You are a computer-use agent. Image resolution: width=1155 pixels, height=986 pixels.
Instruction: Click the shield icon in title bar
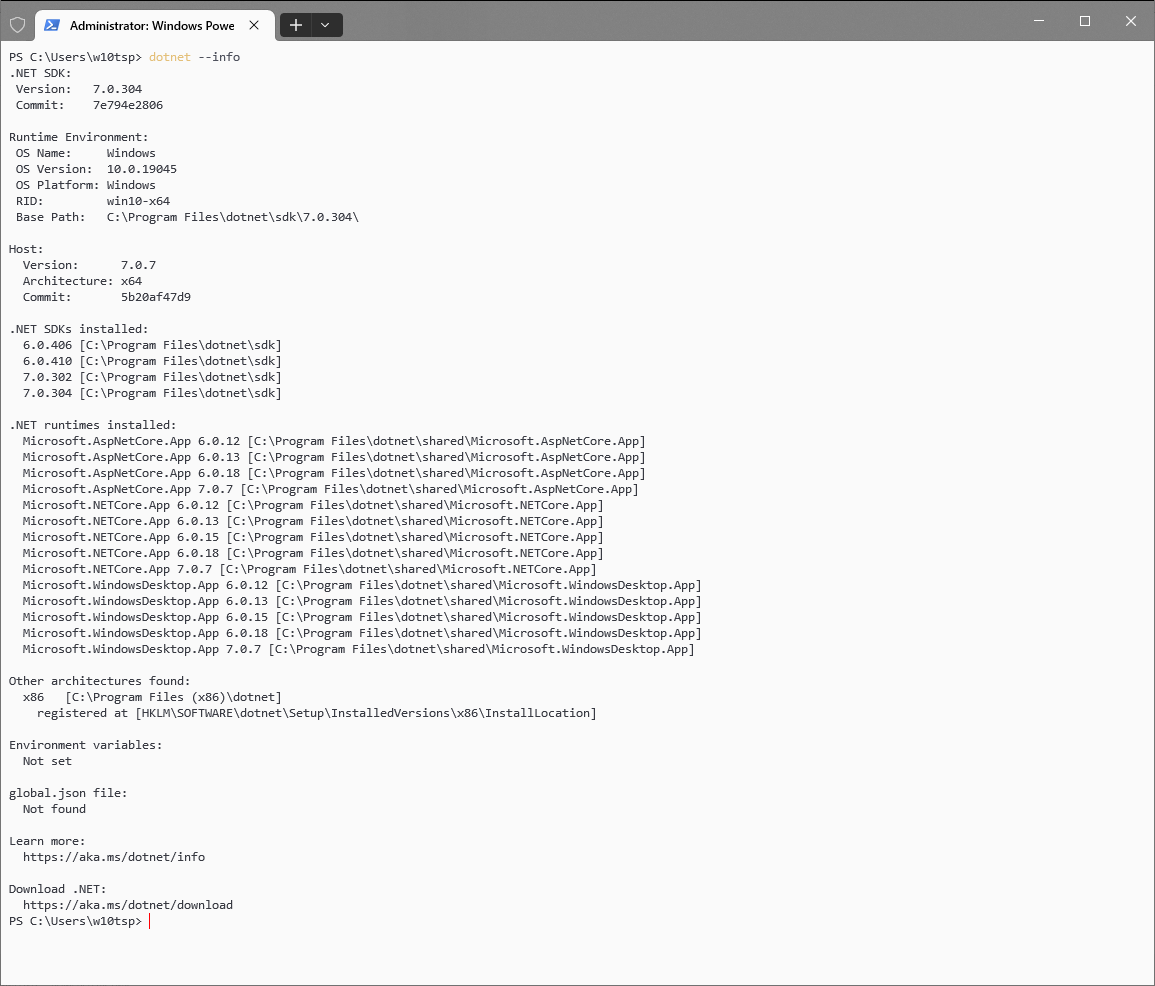tap(18, 25)
